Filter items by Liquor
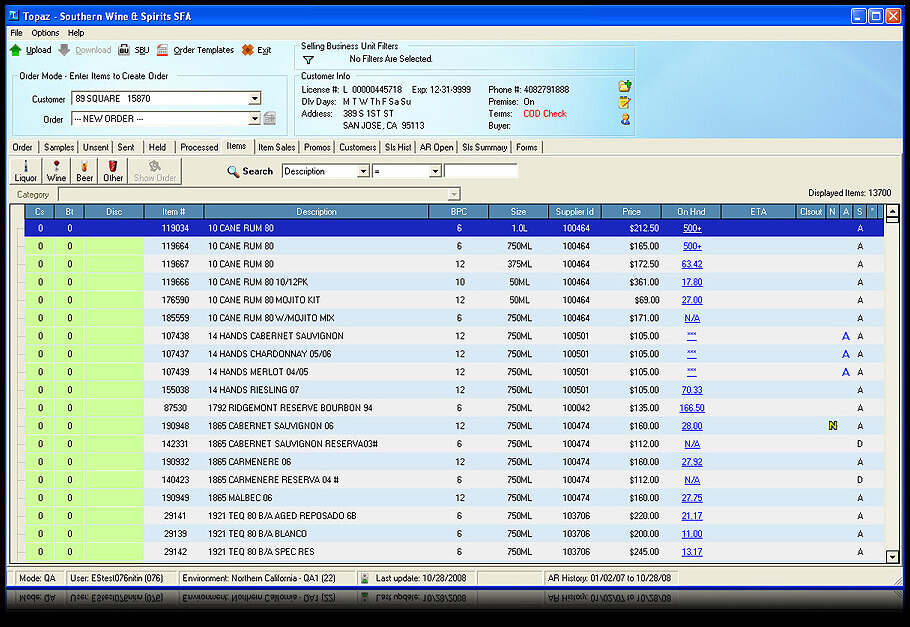Screen dimensions: 910x627 pyautogui.click(x=26, y=171)
